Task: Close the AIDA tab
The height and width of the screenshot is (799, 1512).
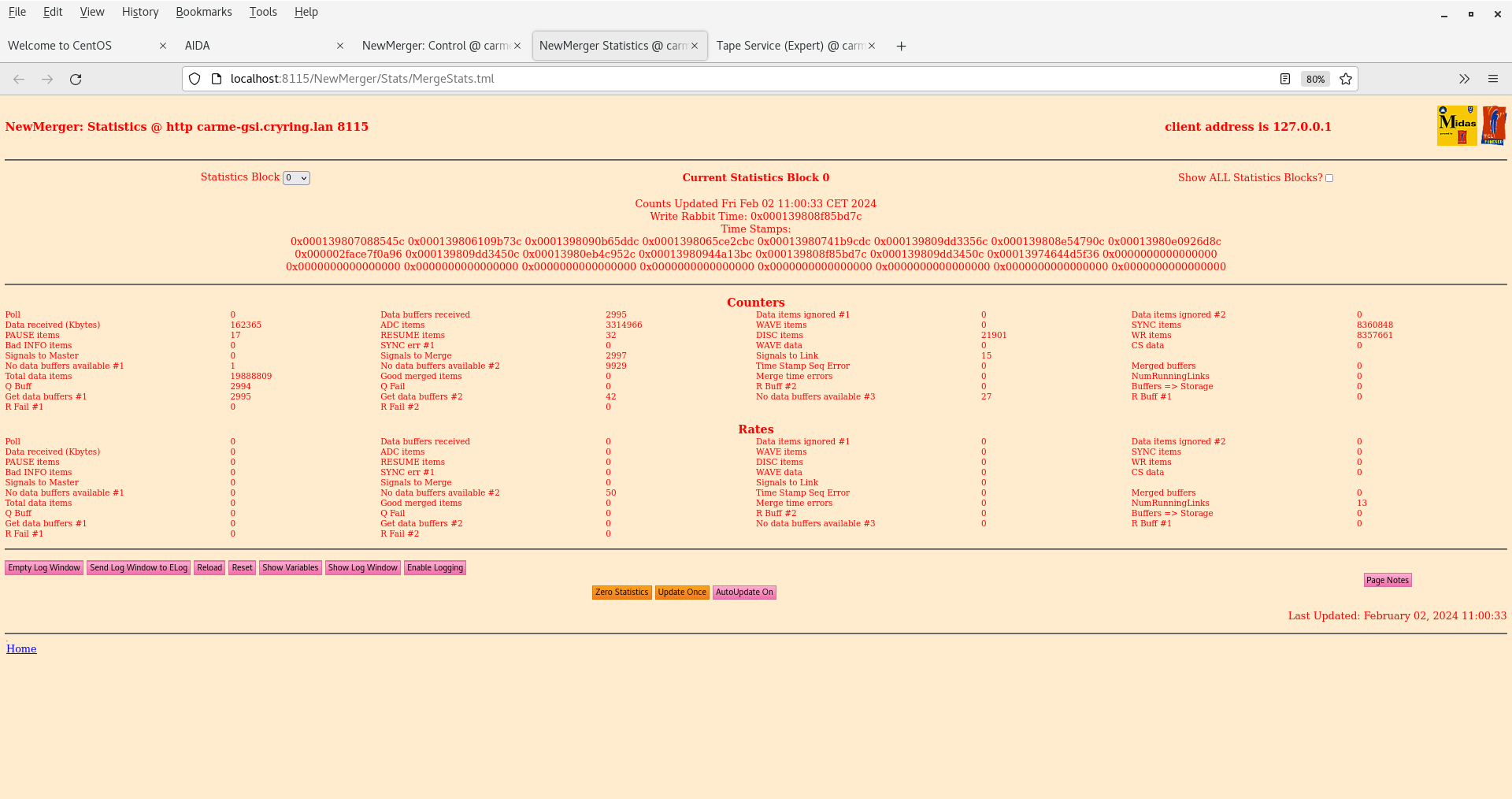Action: 340,46
